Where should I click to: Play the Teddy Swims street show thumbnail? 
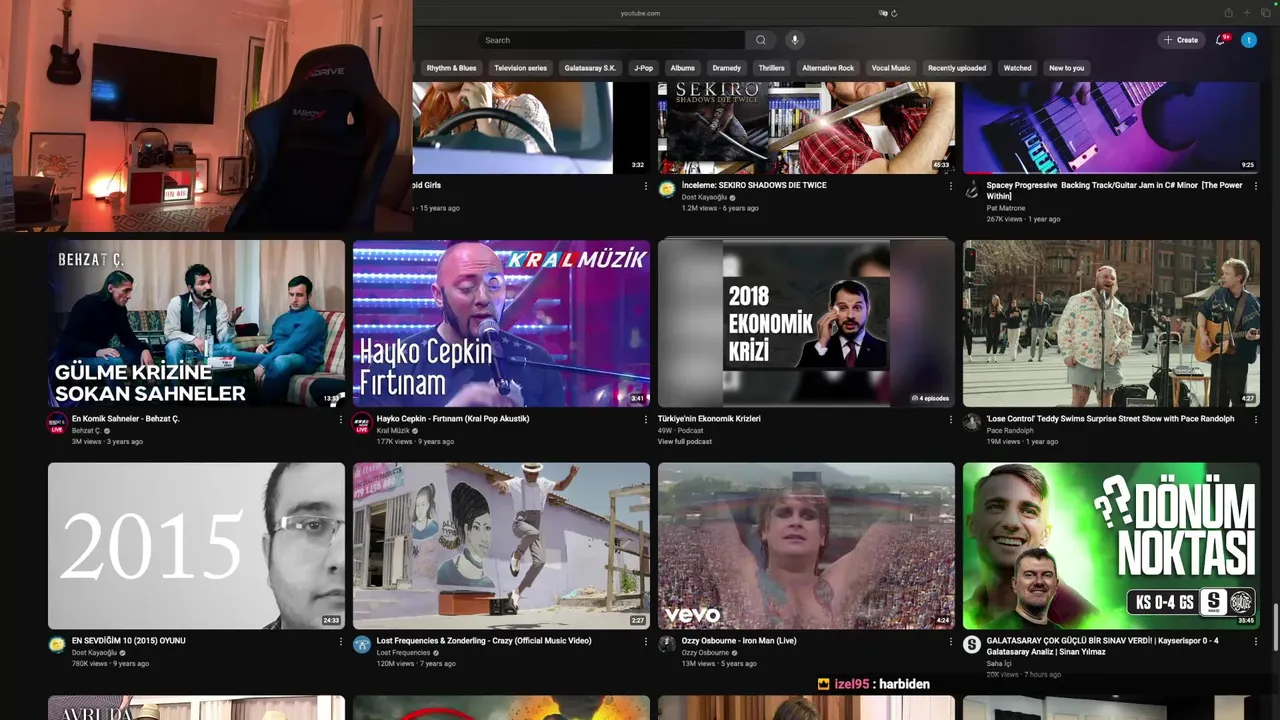pyautogui.click(x=1111, y=323)
